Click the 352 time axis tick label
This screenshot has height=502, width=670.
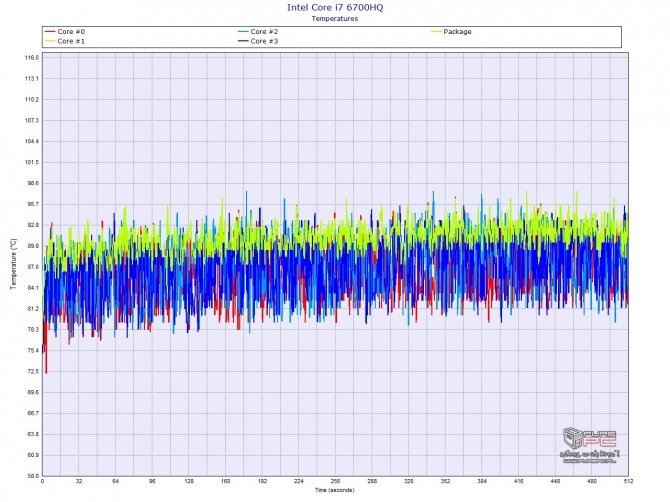(x=445, y=481)
